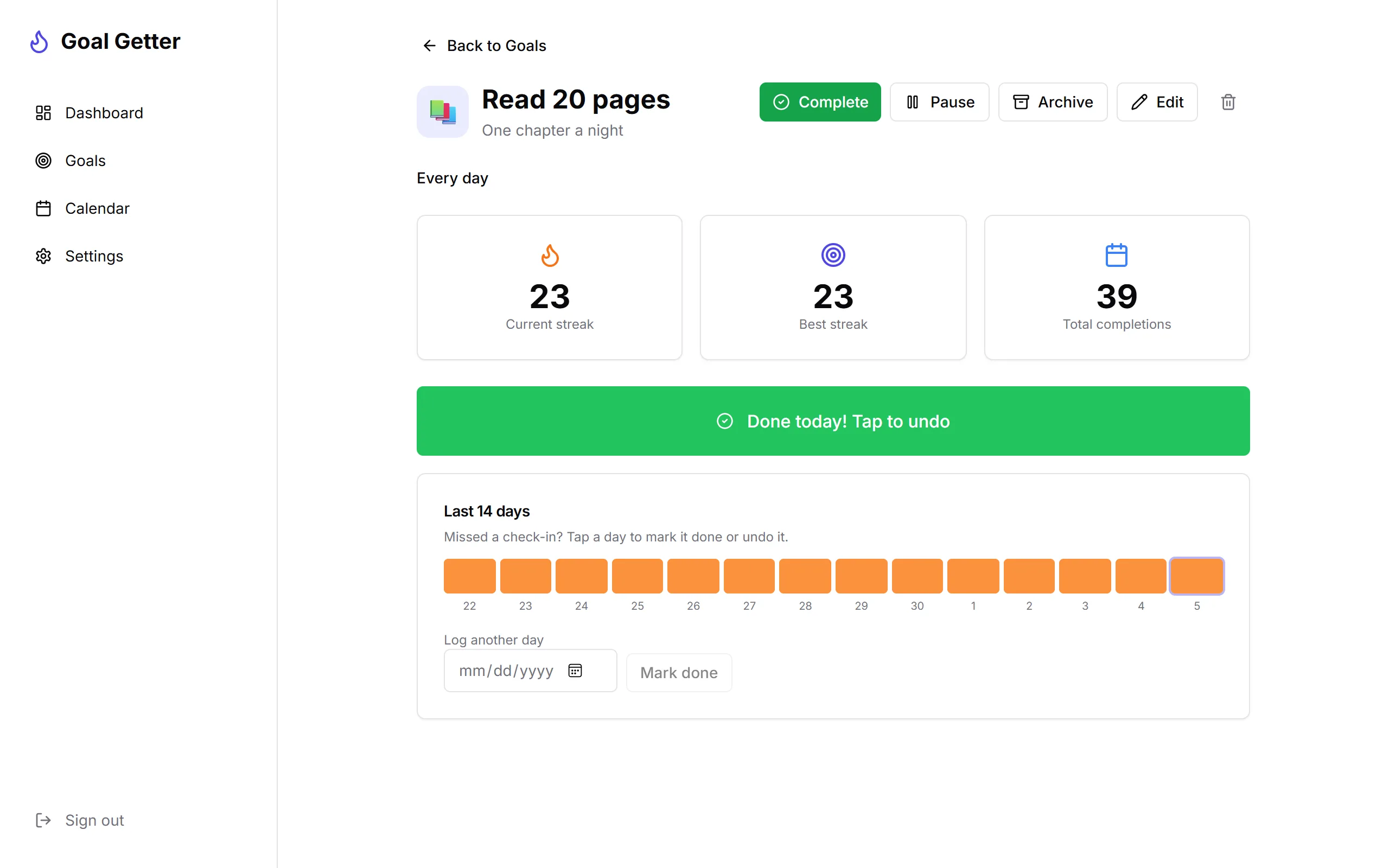
Task: Click the Dashboard grid icon
Action: click(43, 112)
